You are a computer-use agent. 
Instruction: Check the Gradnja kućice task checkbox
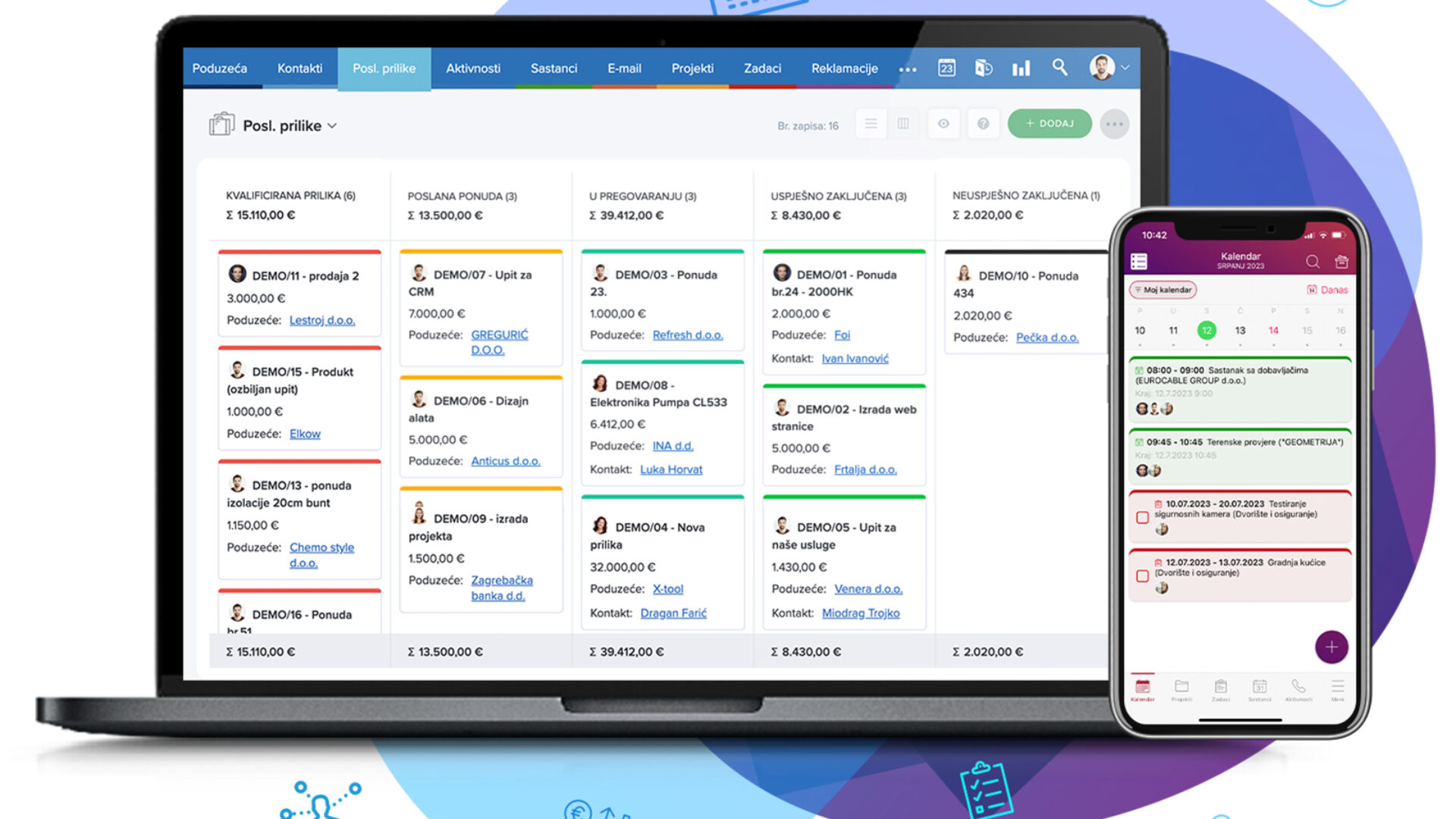pyautogui.click(x=1142, y=576)
